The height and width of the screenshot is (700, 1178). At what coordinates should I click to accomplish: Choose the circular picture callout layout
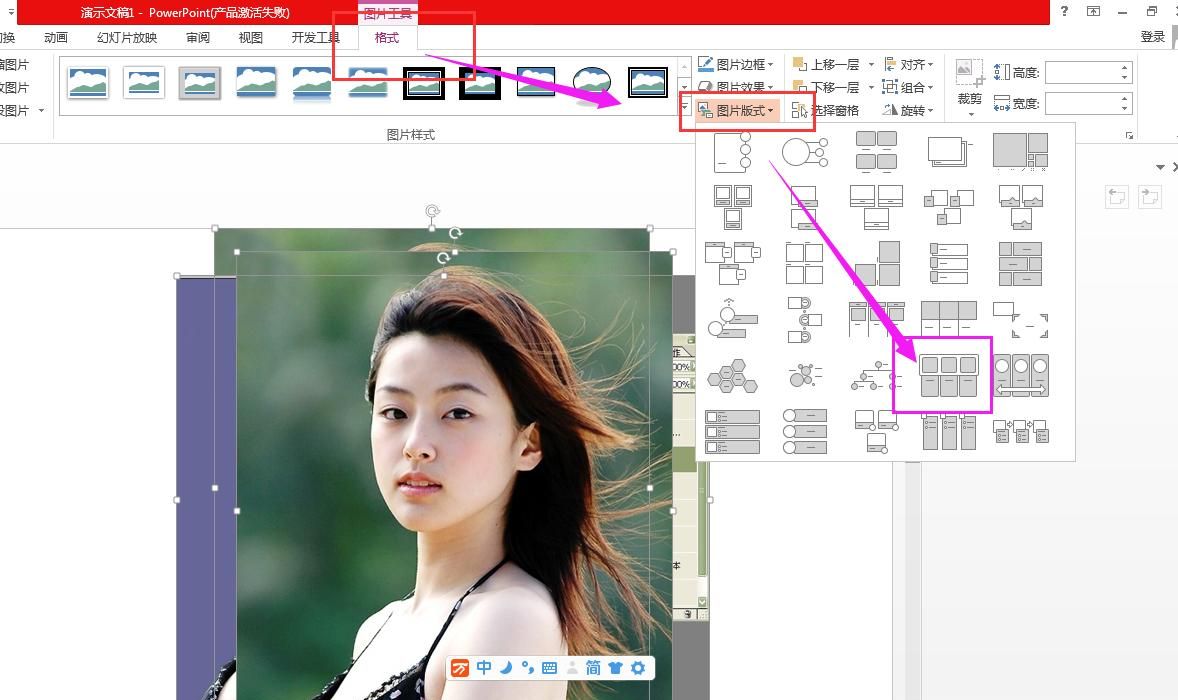(805, 152)
